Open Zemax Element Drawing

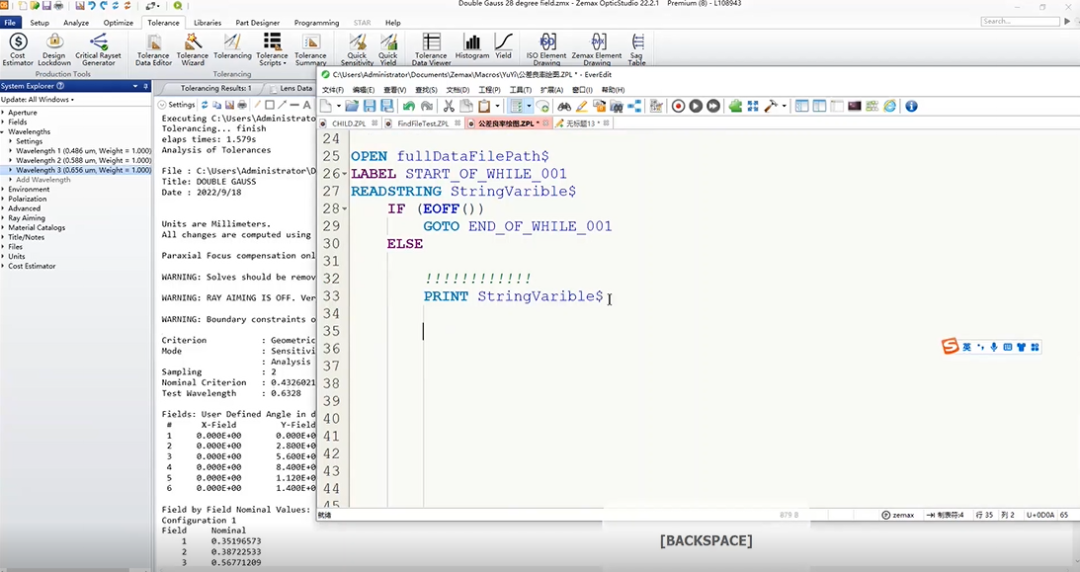pyautogui.click(x=596, y=50)
